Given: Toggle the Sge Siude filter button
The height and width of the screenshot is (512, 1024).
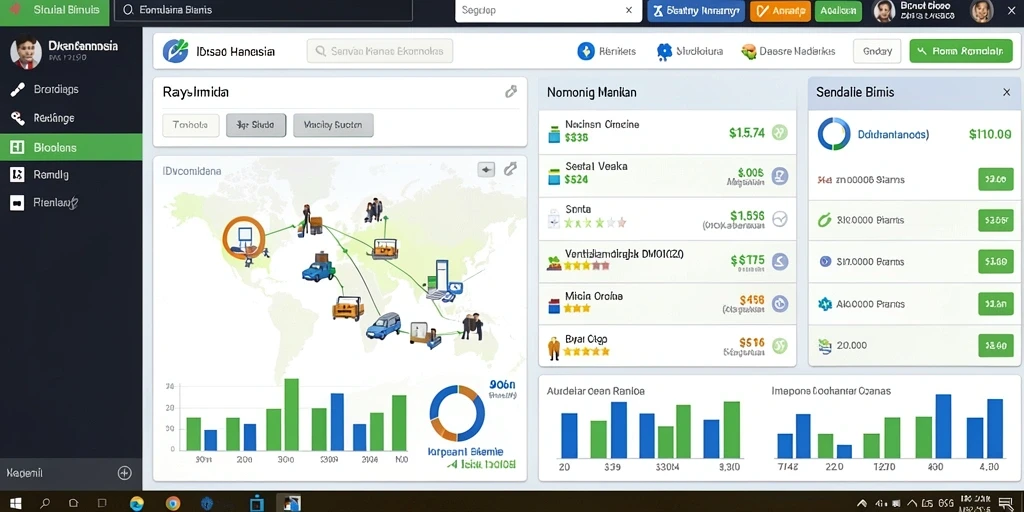Looking at the screenshot, I should pos(256,125).
